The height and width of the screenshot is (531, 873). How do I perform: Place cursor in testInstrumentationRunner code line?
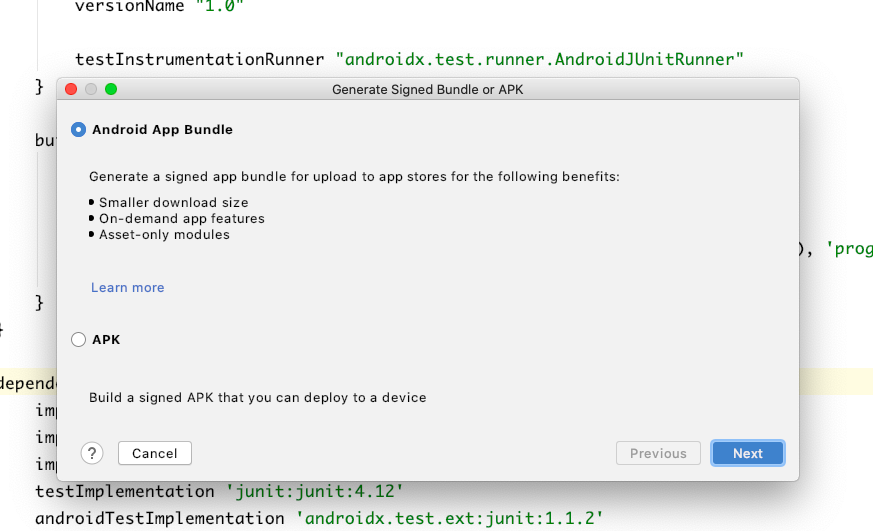409,59
